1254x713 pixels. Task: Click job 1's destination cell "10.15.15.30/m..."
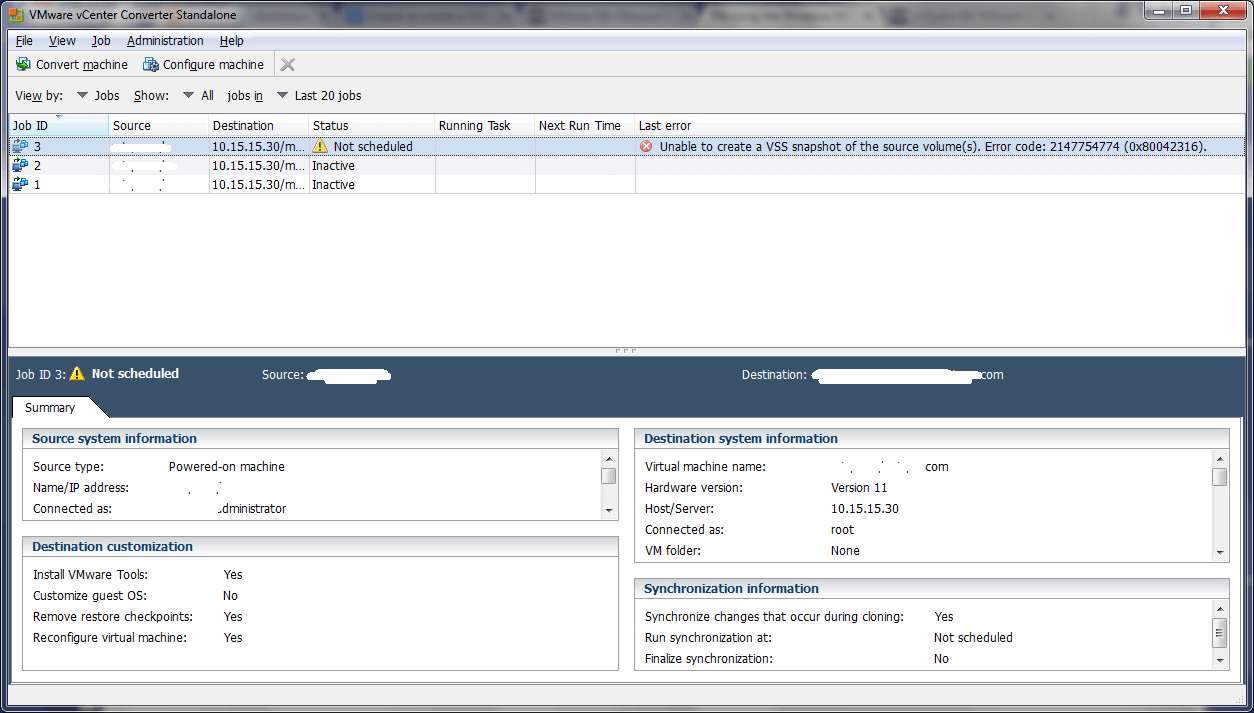point(259,184)
